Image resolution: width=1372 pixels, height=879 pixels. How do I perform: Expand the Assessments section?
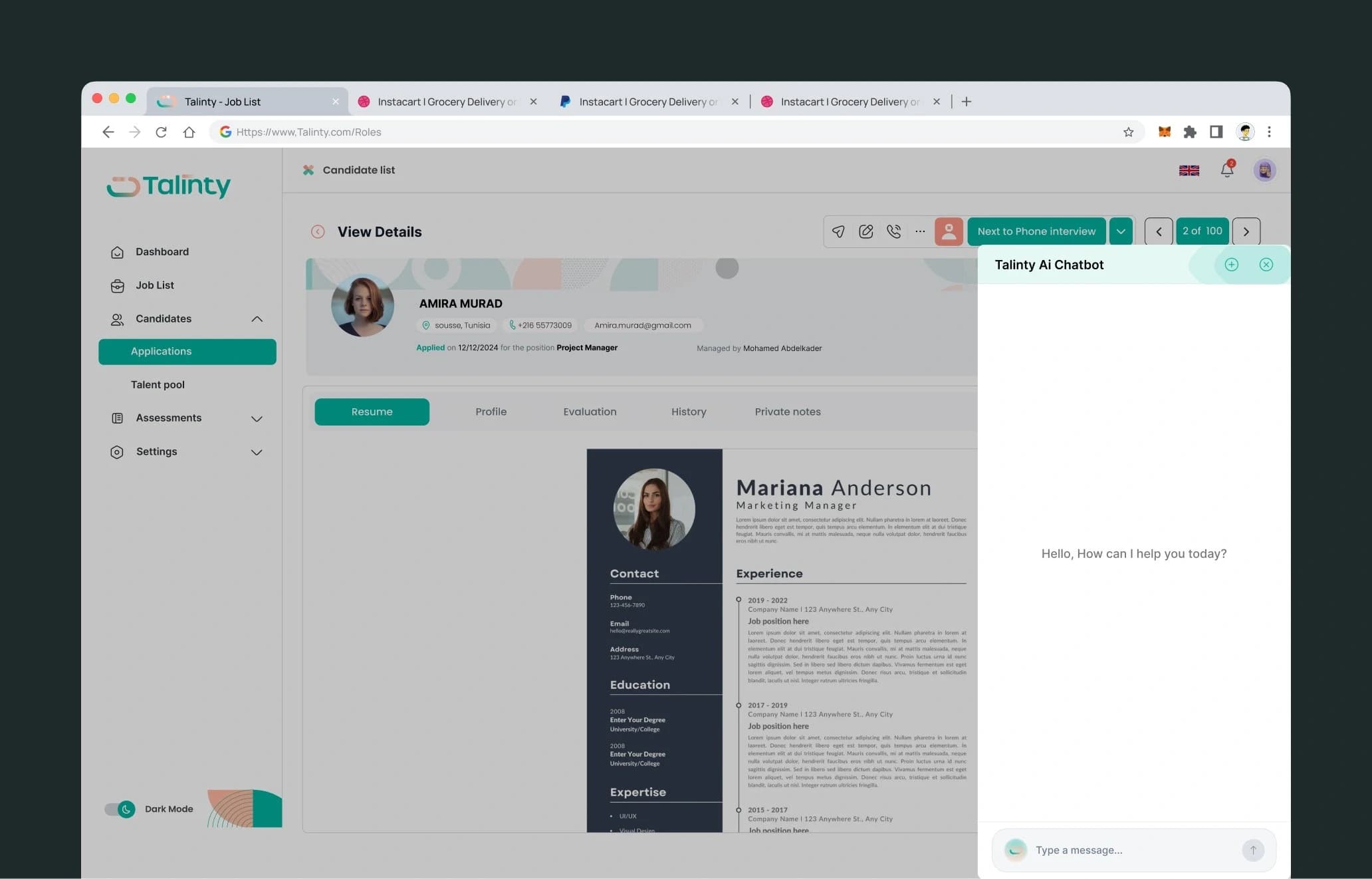coord(257,418)
